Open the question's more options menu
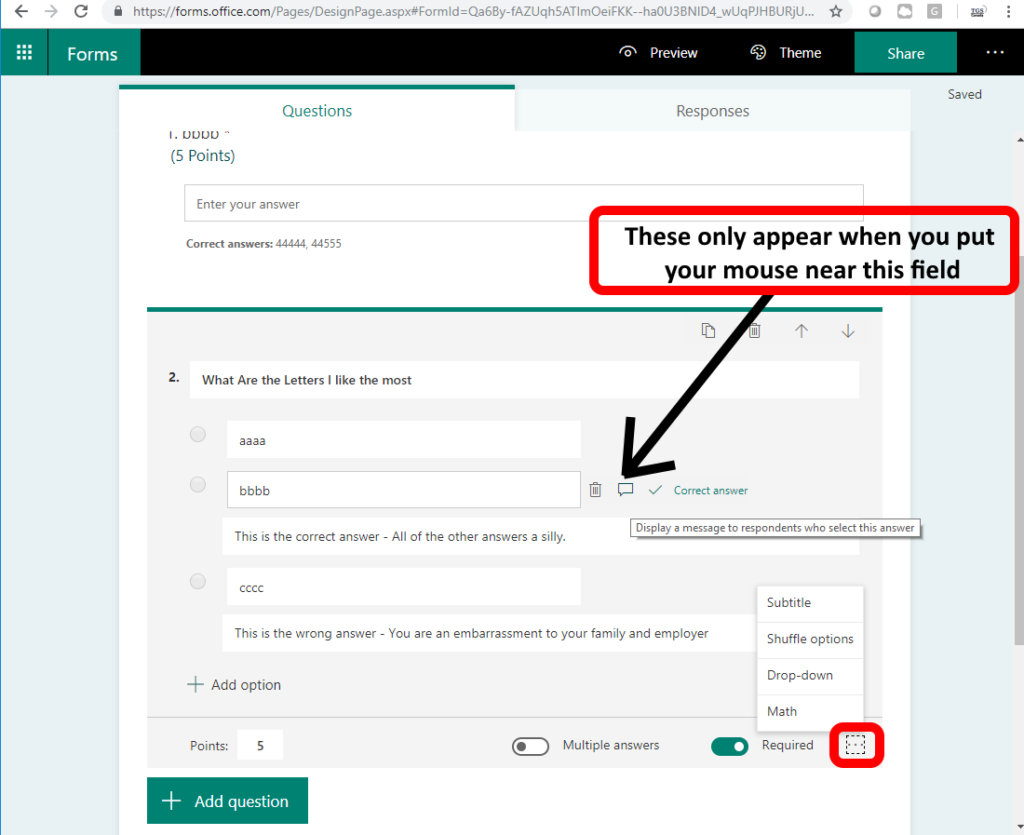1024x835 pixels. pos(856,745)
